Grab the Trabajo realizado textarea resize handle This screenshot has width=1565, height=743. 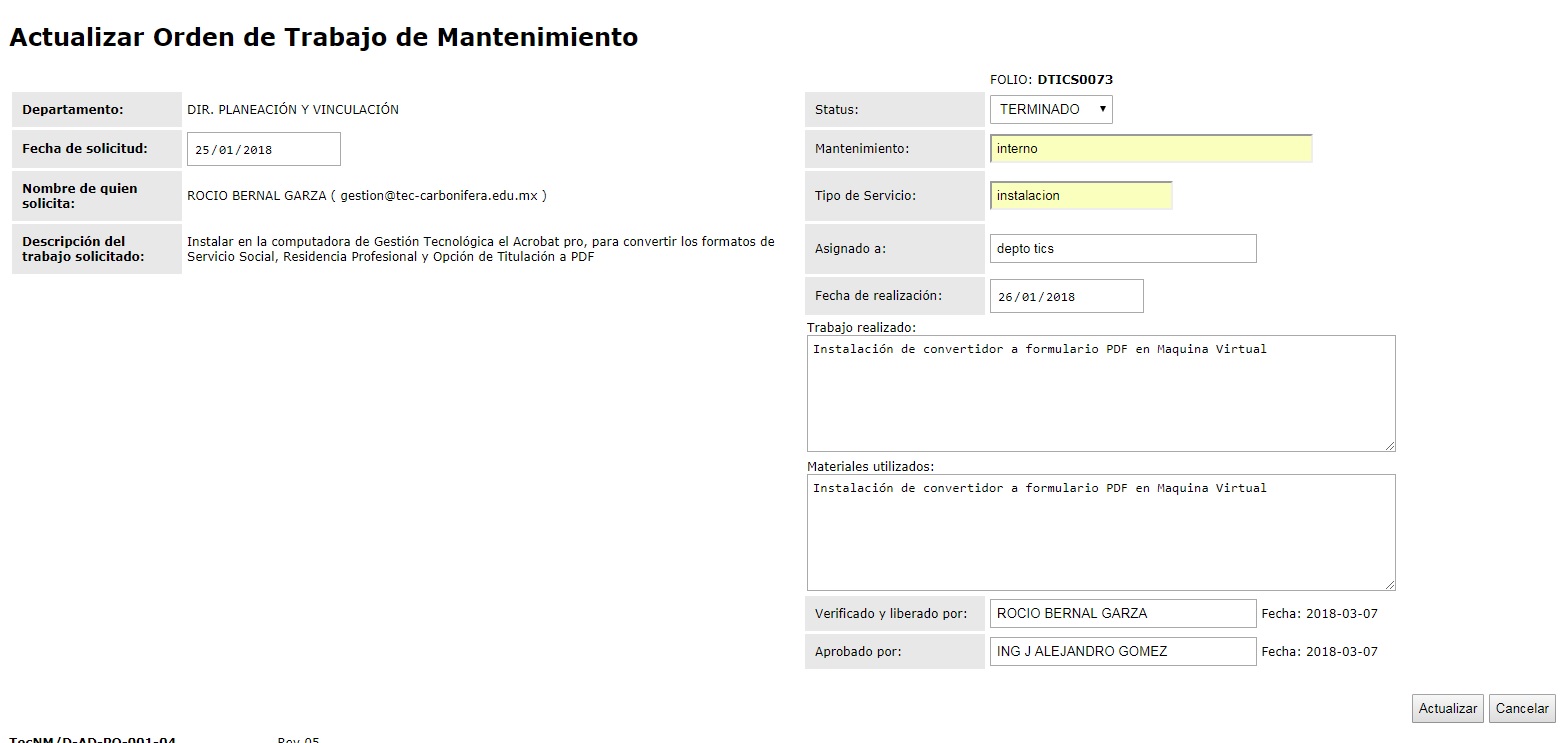pos(1389,445)
